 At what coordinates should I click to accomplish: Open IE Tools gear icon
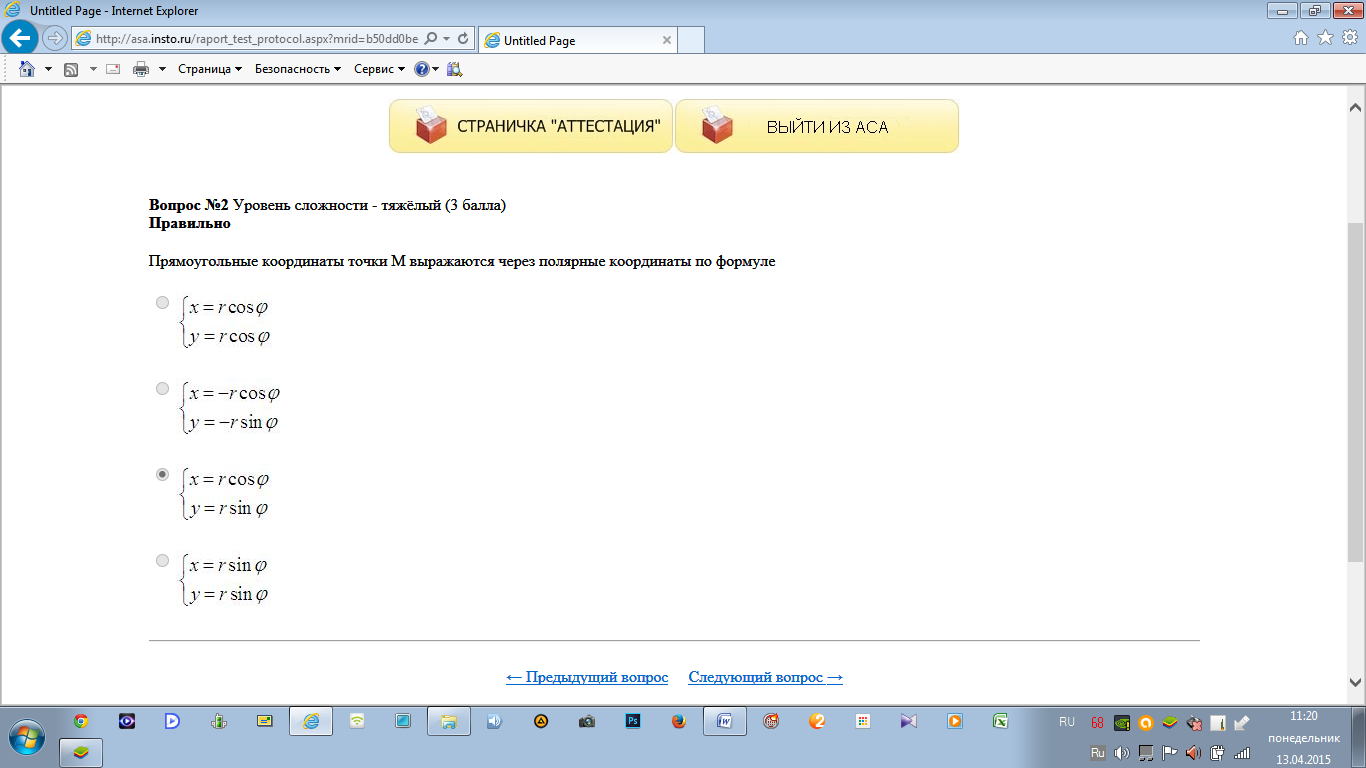pos(1349,38)
